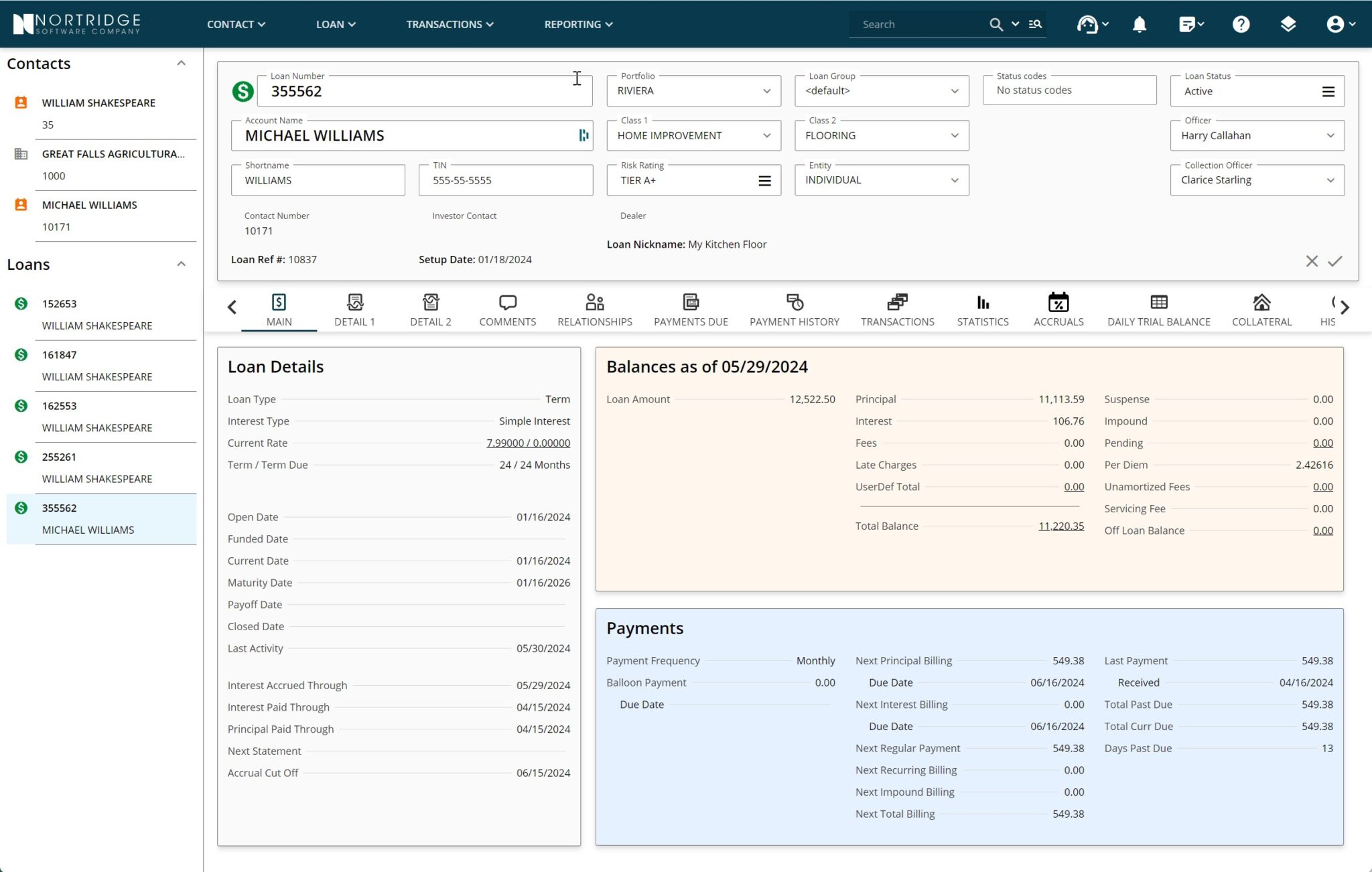Click the Nortridge Software Company logo
This screenshot has width=1372, height=872.
(x=76, y=23)
